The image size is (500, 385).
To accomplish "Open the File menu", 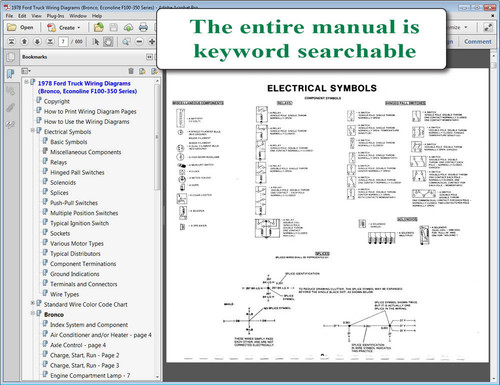I will pyautogui.click(x=9, y=16).
